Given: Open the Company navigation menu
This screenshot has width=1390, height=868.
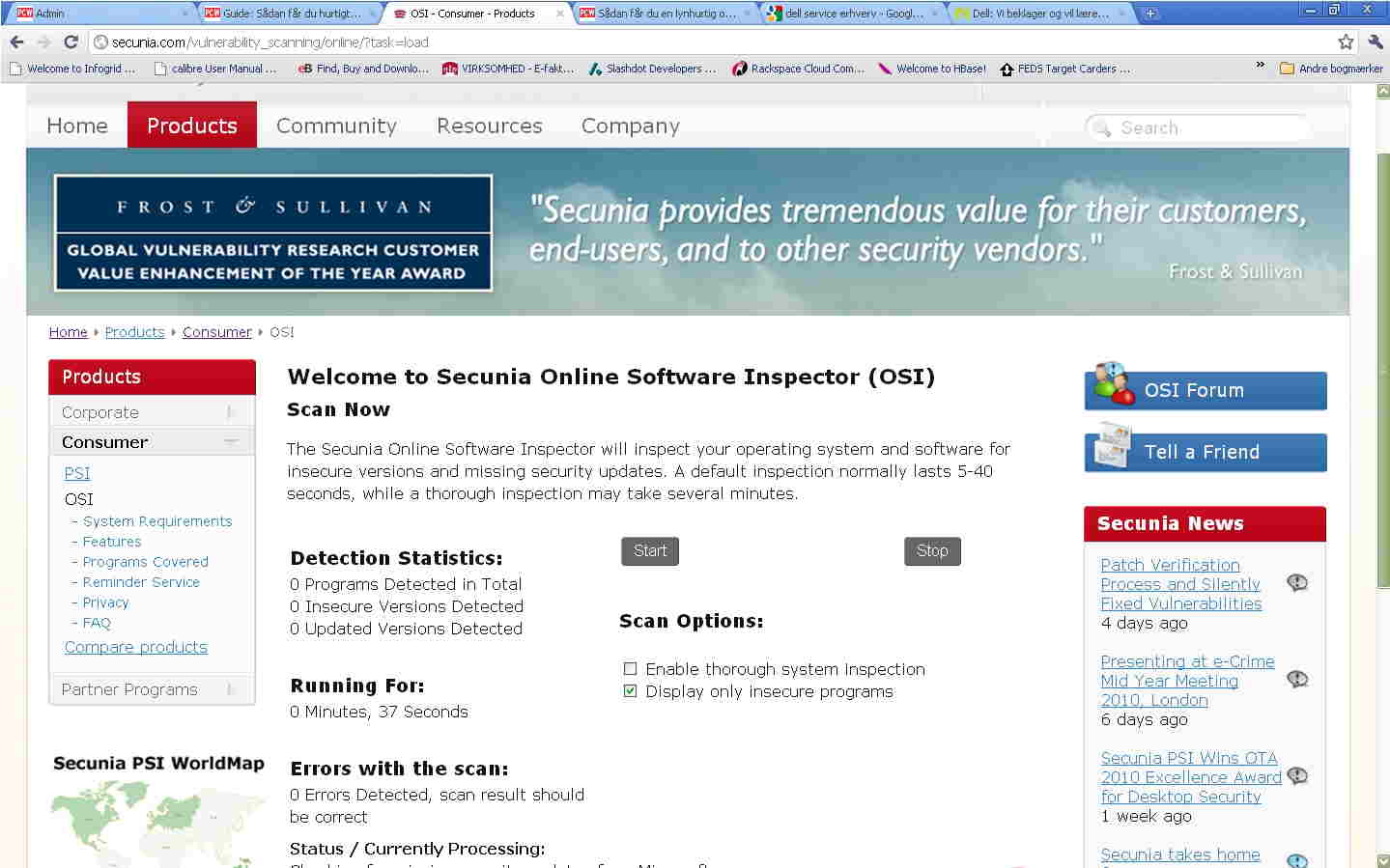Looking at the screenshot, I should [x=631, y=126].
